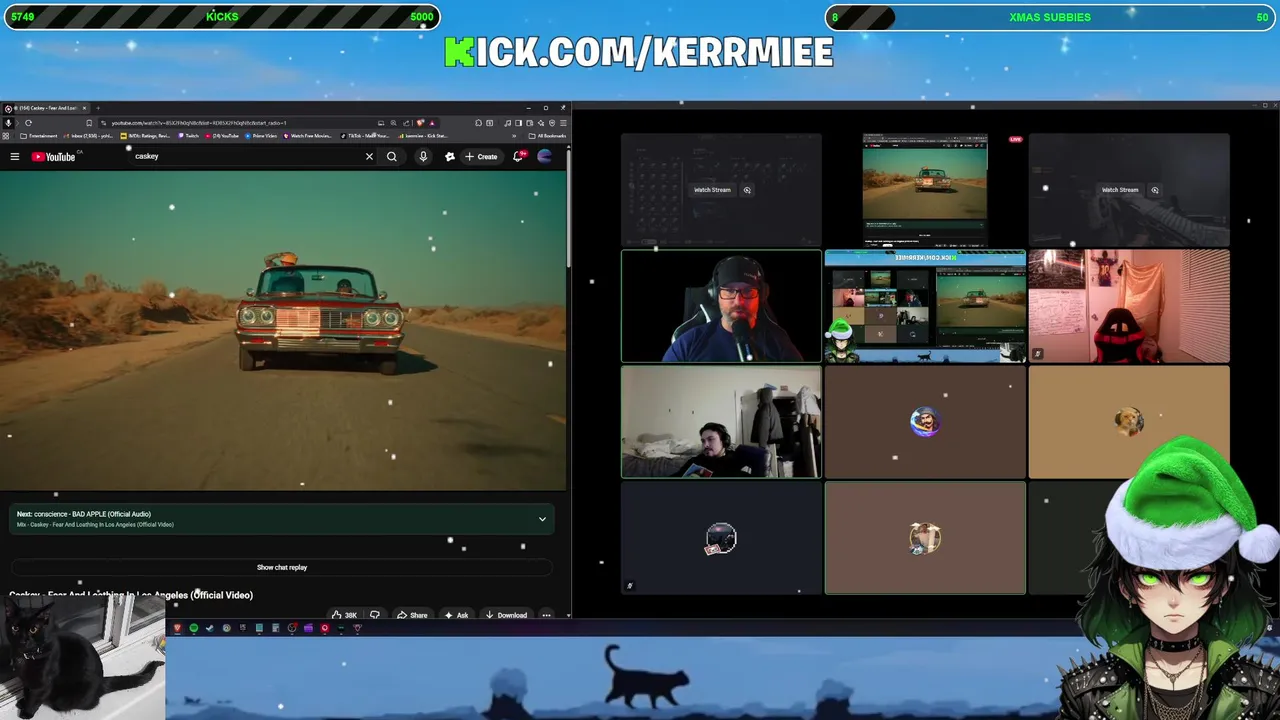Screen dimensions: 1280x720
Task: Toggle the browser sidebar panel icon
Action: click(x=518, y=123)
